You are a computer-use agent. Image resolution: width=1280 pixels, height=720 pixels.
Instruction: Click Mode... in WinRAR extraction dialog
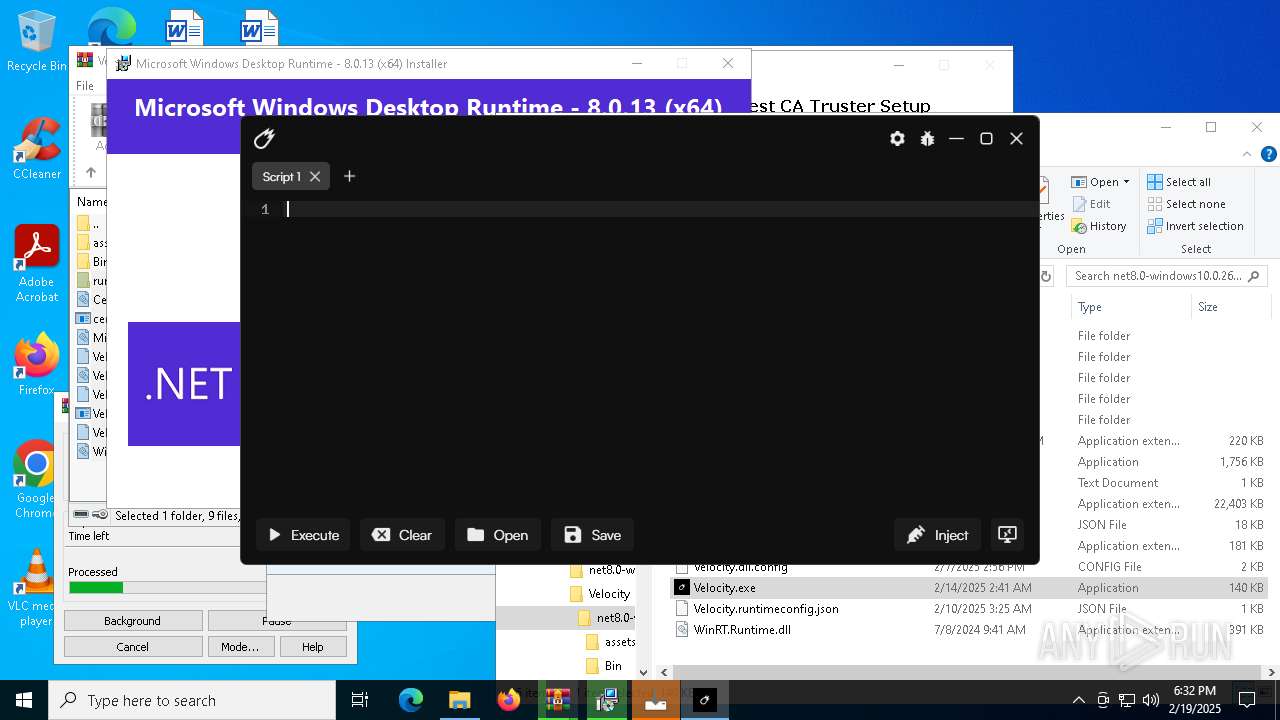(240, 647)
